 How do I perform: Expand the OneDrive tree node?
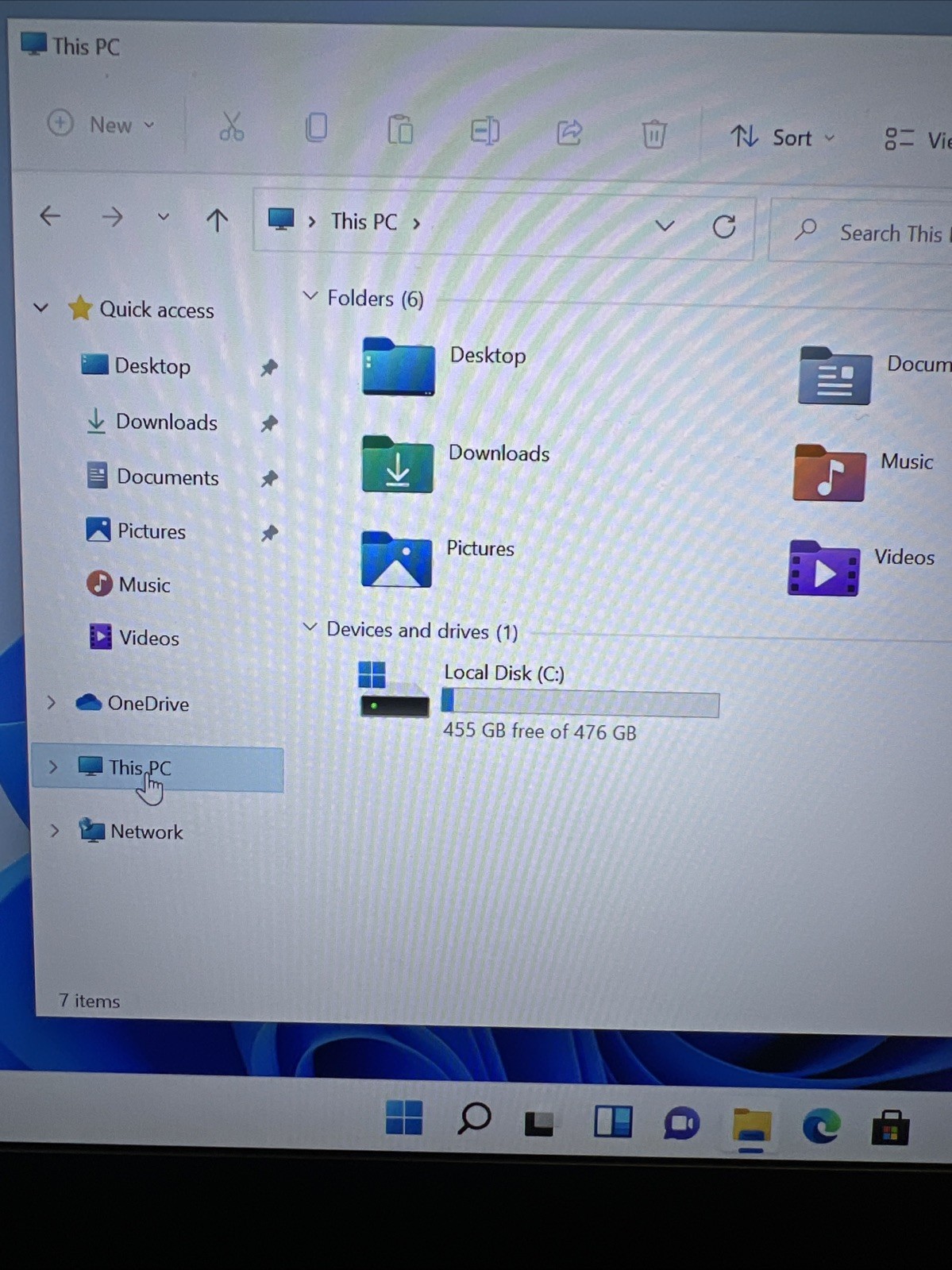(x=51, y=702)
